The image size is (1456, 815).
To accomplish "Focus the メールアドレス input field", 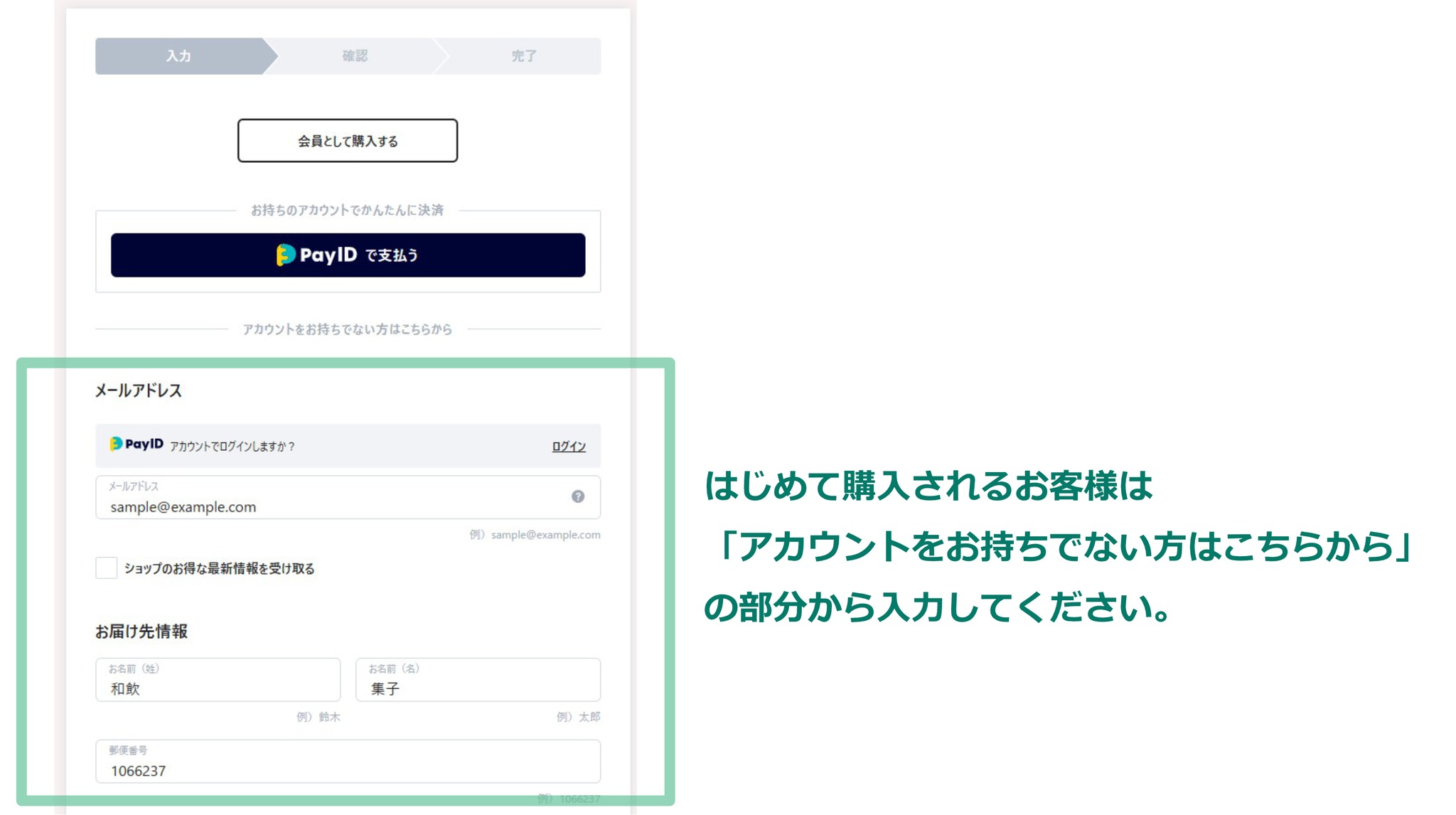I will coord(348,498).
